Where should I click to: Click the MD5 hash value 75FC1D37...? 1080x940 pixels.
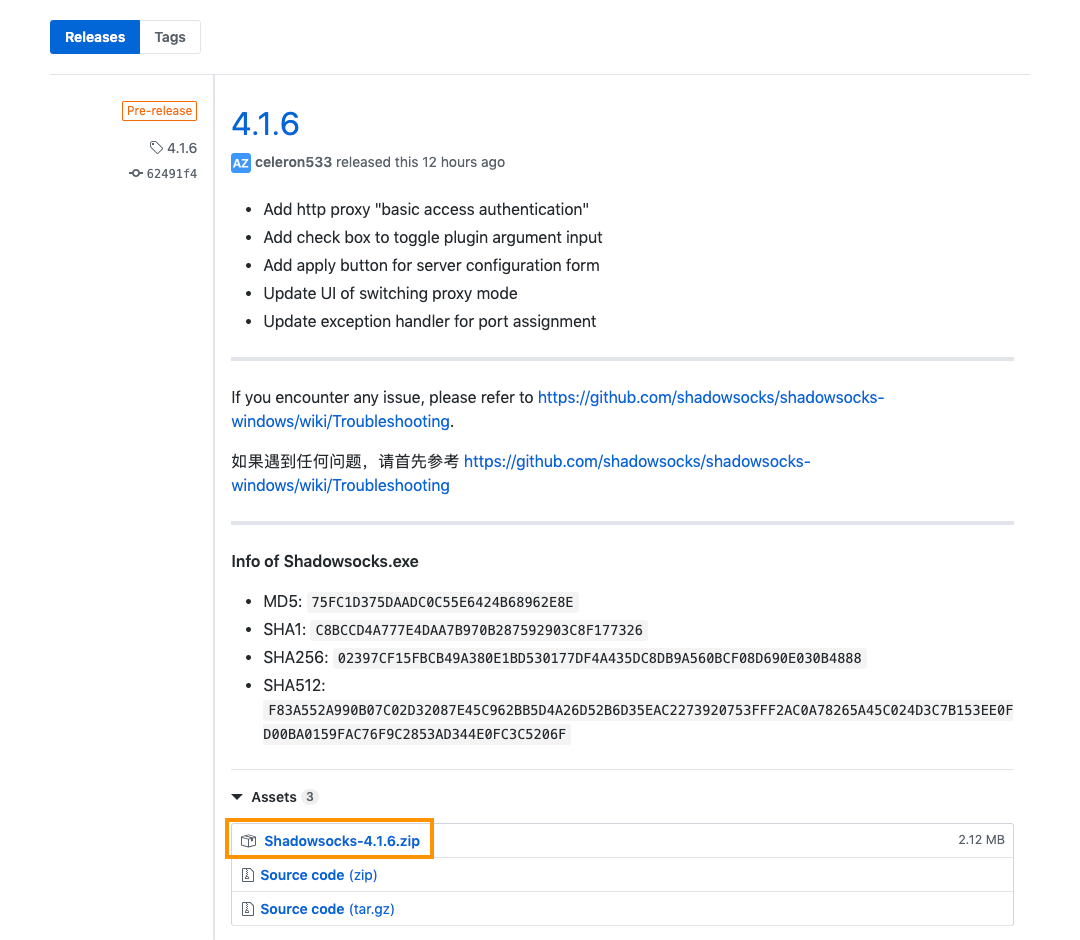point(442,603)
